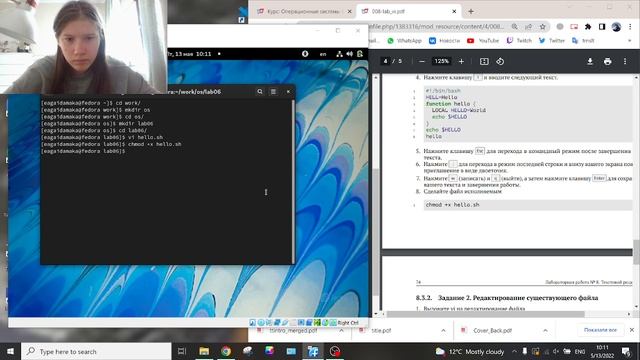Viewport: 640px width, 360px height.
Task: Share the page using the address bar share icon
Action: (529, 27)
